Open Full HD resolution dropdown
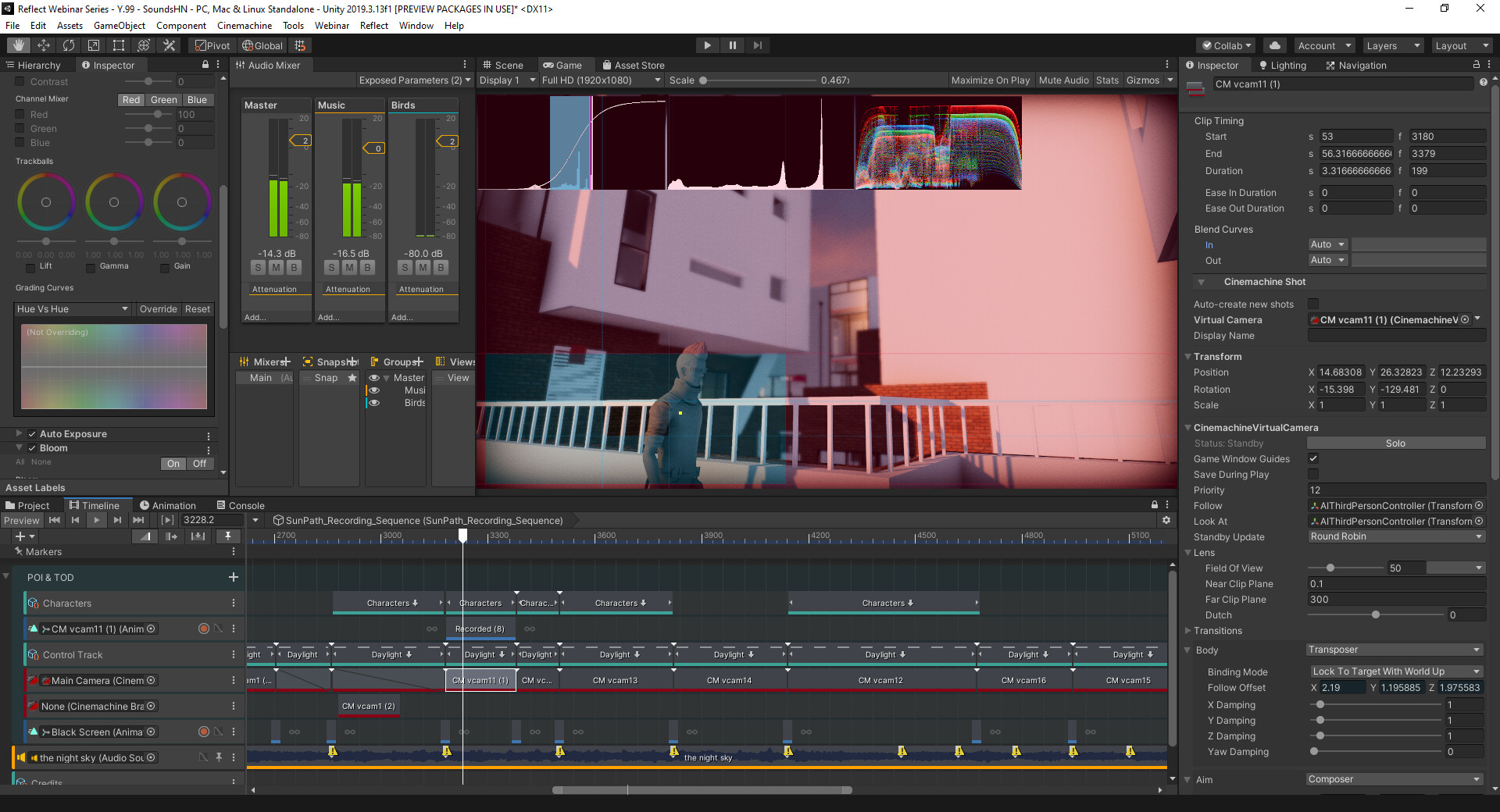This screenshot has height=812, width=1500. point(601,80)
